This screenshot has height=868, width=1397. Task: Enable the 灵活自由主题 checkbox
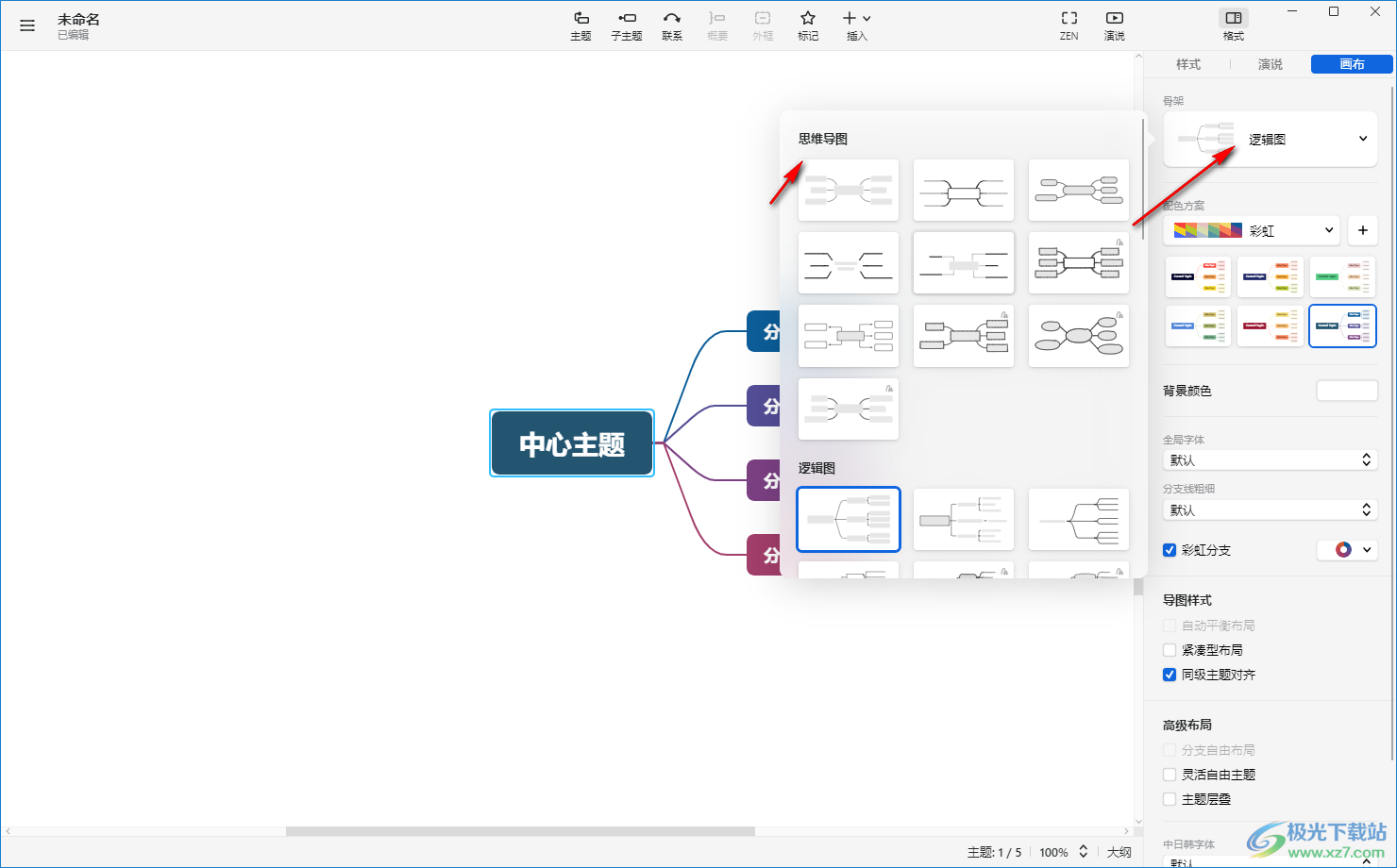tap(1170, 775)
